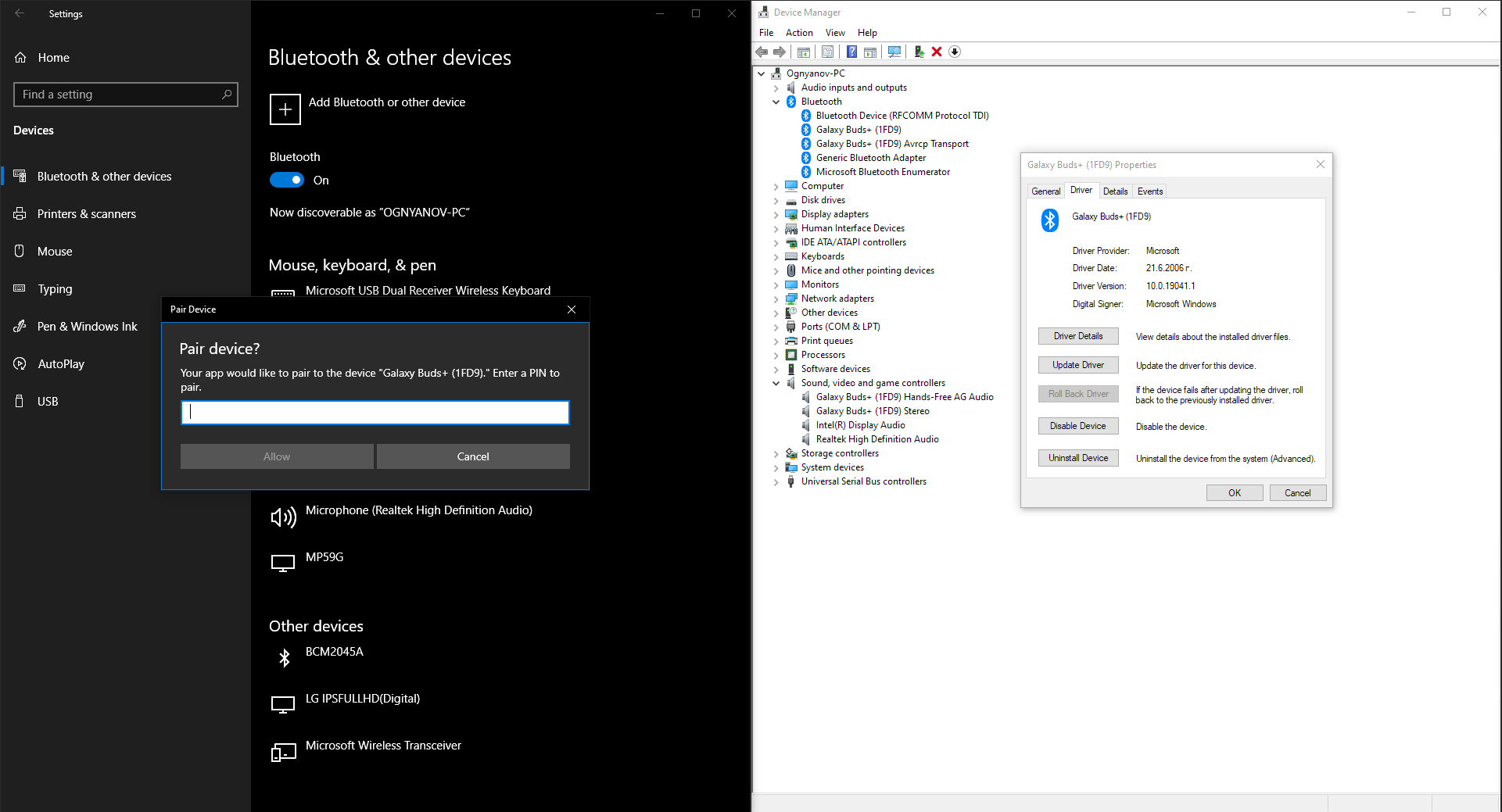The height and width of the screenshot is (812, 1502).
Task: Open AutoPlay settings in sidebar
Action: pyautogui.click(x=61, y=364)
